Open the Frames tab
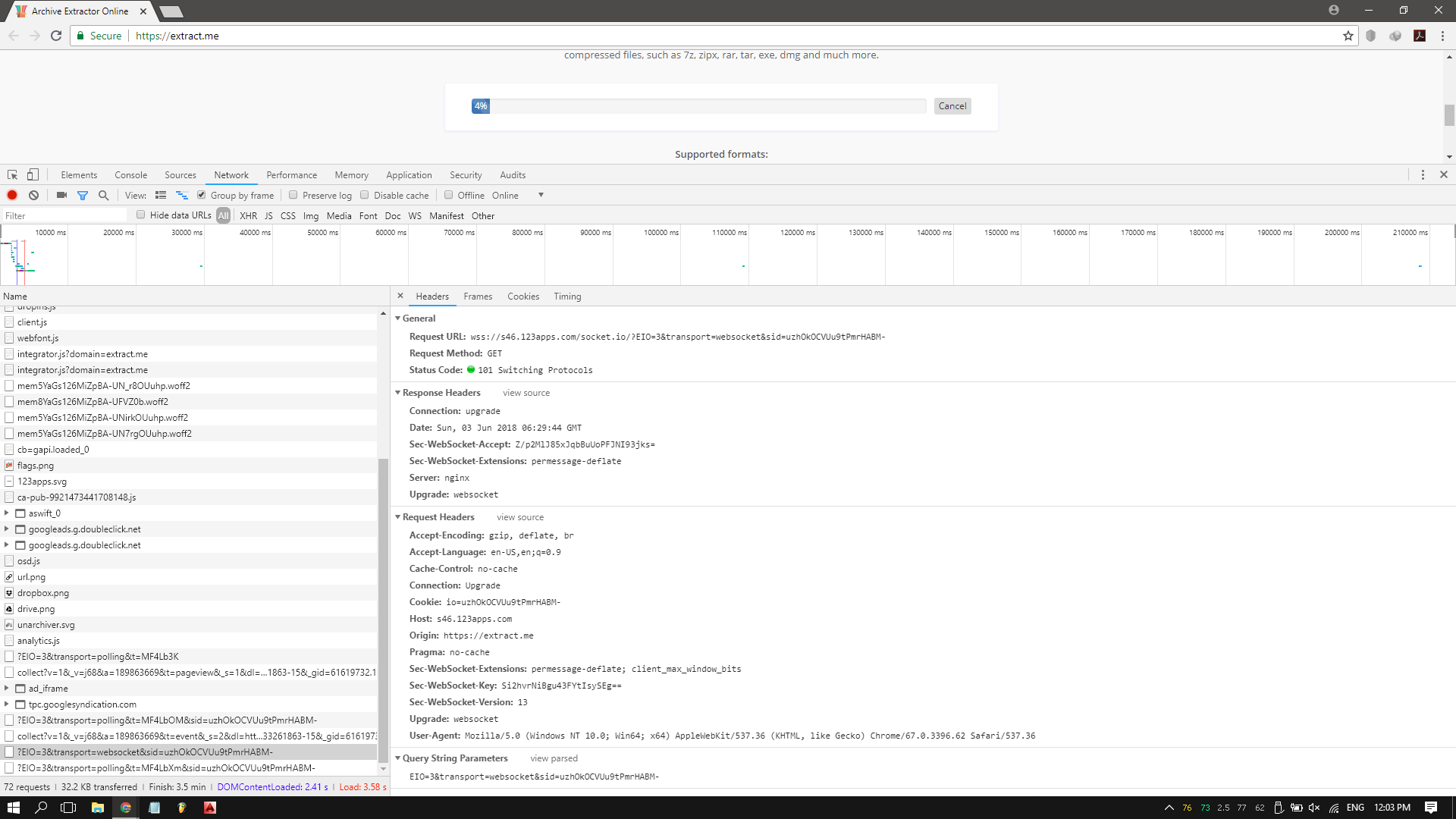The width and height of the screenshot is (1456, 819). click(478, 297)
